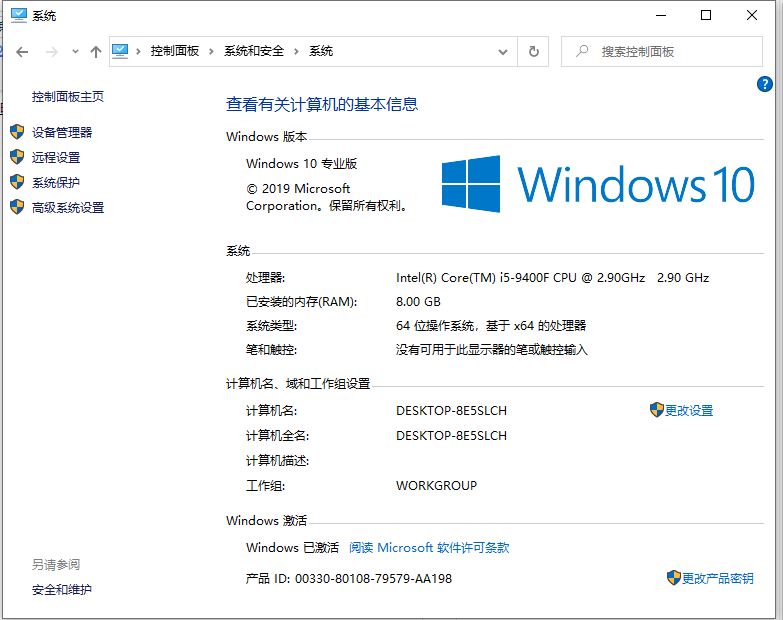The width and height of the screenshot is (783, 620).
Task: Click the search magnifier icon
Action: coord(582,51)
